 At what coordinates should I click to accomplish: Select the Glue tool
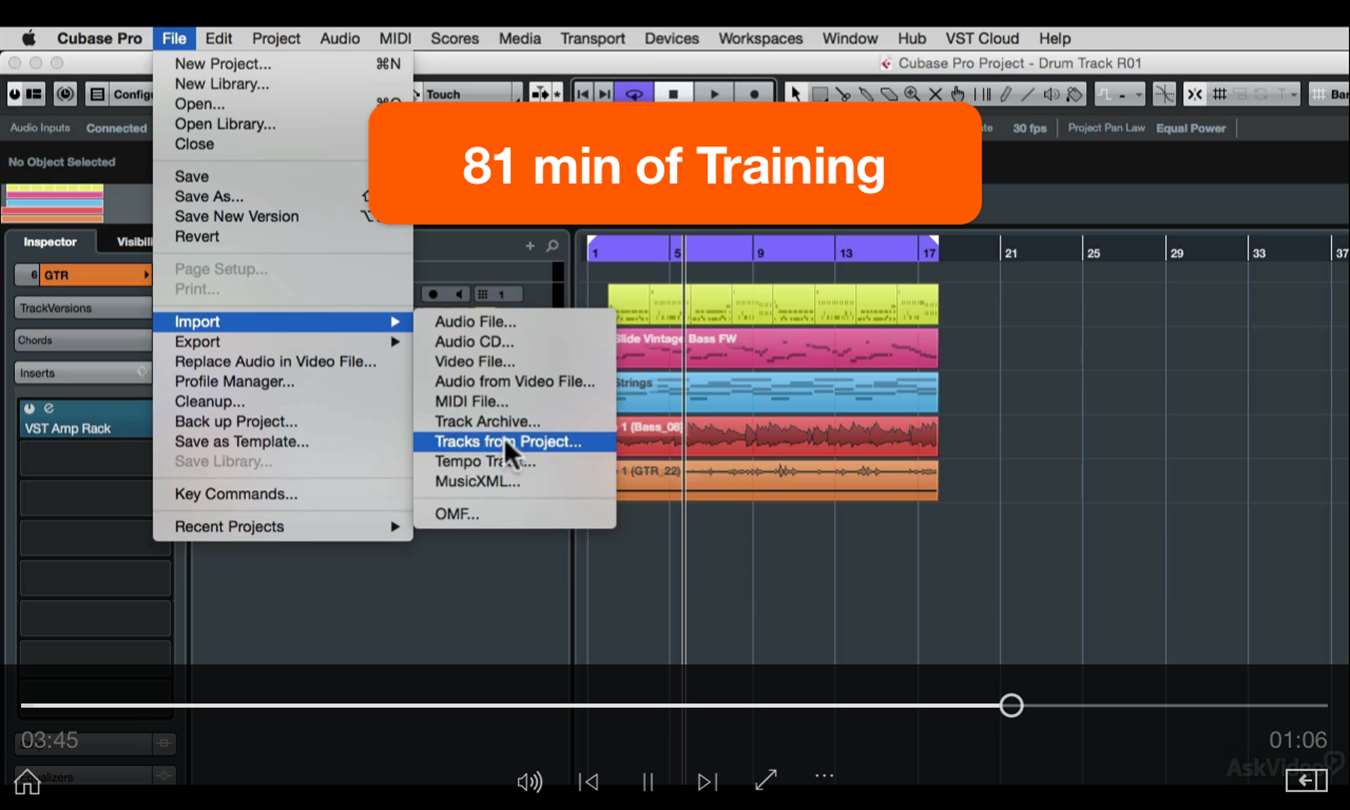click(x=866, y=94)
